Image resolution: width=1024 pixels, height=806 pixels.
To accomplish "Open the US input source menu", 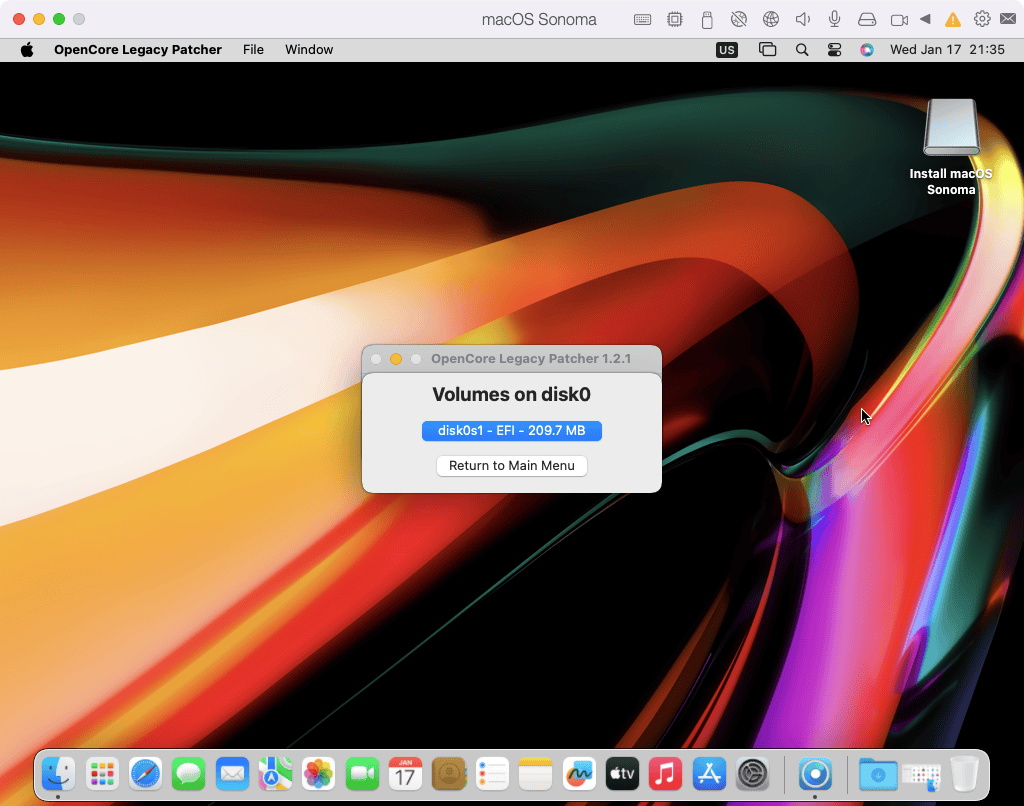I will [727, 49].
